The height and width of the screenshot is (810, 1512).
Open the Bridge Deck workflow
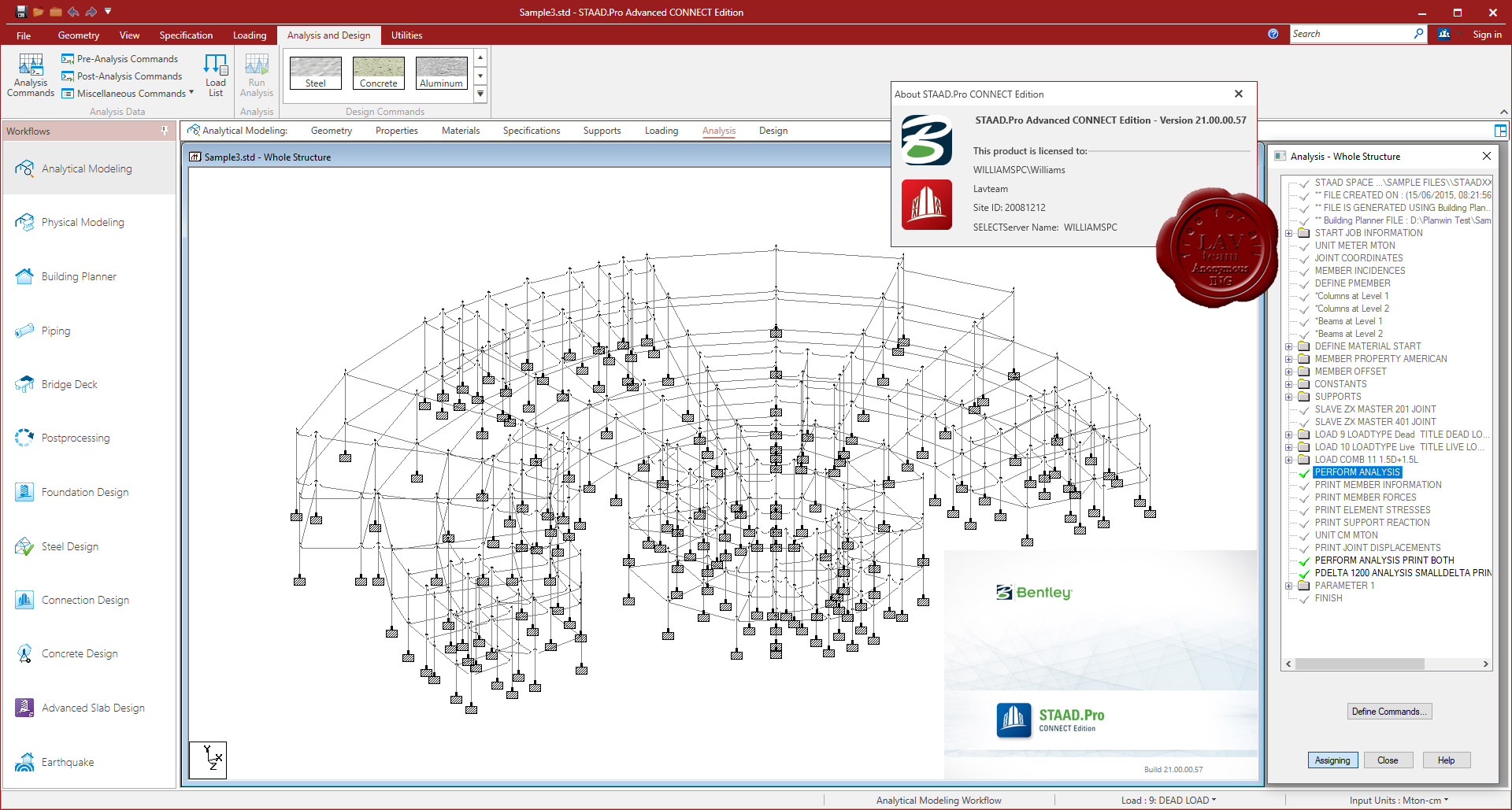(88, 384)
